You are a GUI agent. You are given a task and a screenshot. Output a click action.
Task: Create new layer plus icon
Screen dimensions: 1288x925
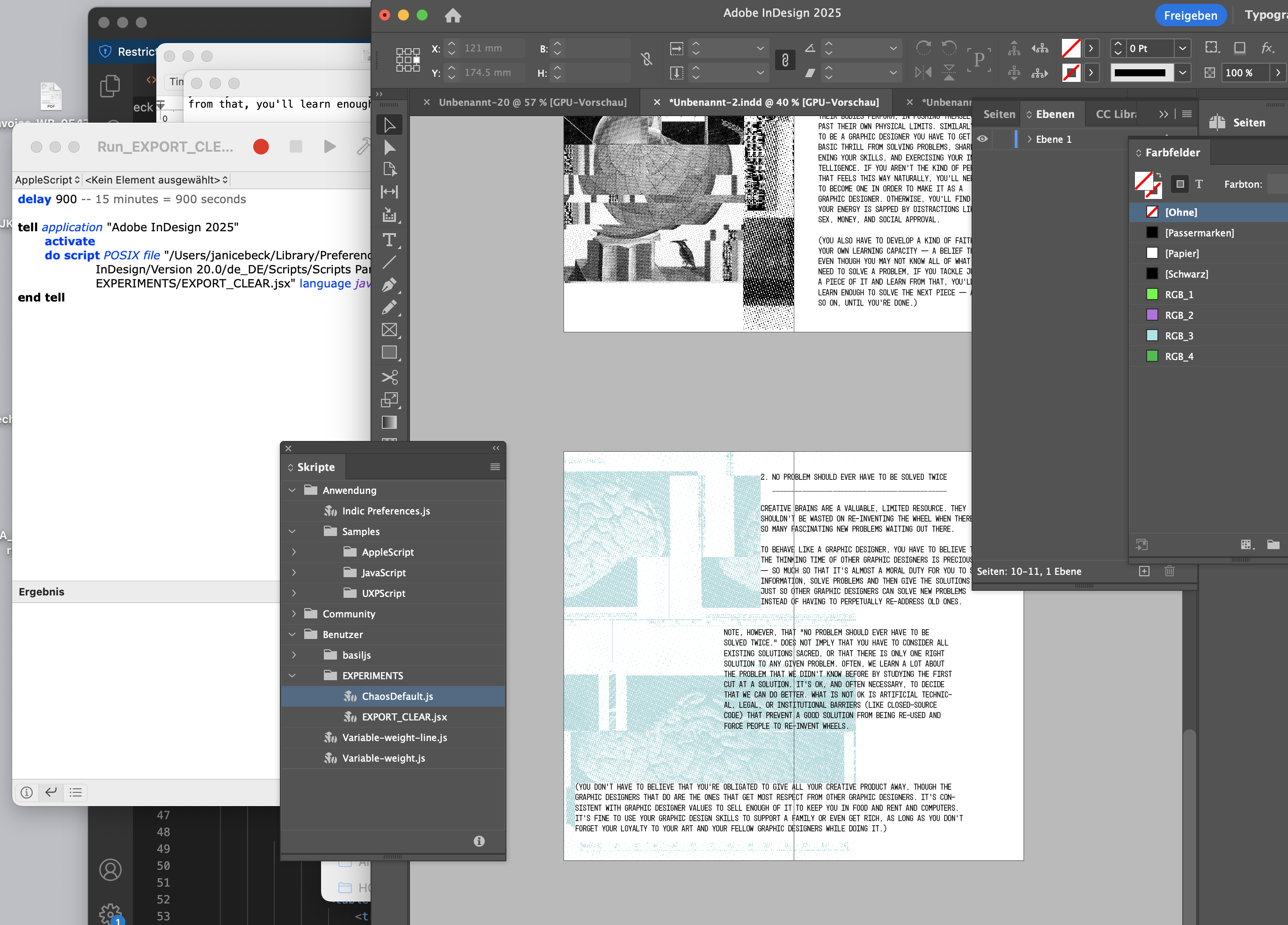pos(1144,571)
